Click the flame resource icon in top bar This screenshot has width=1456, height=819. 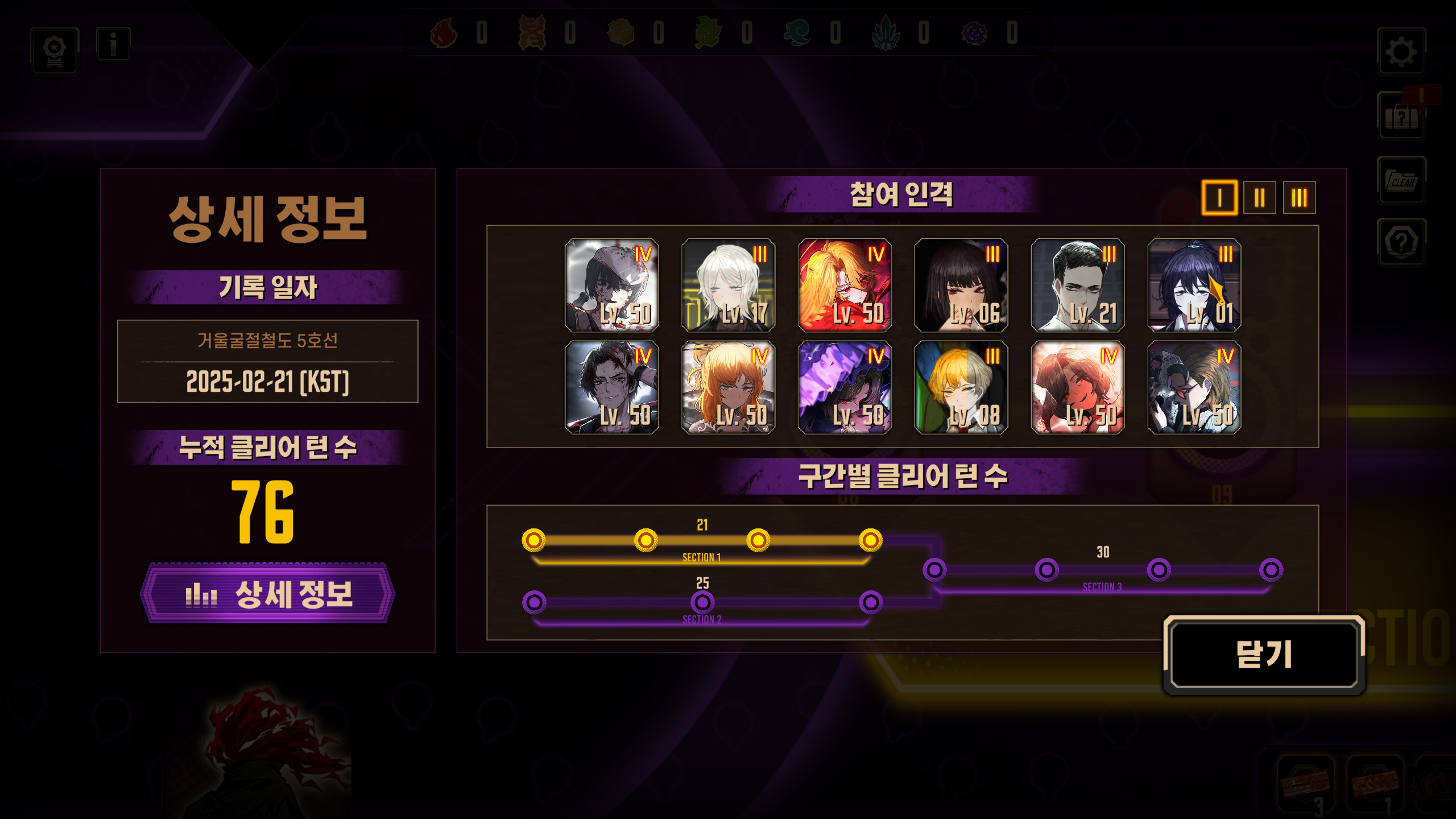pos(444,33)
